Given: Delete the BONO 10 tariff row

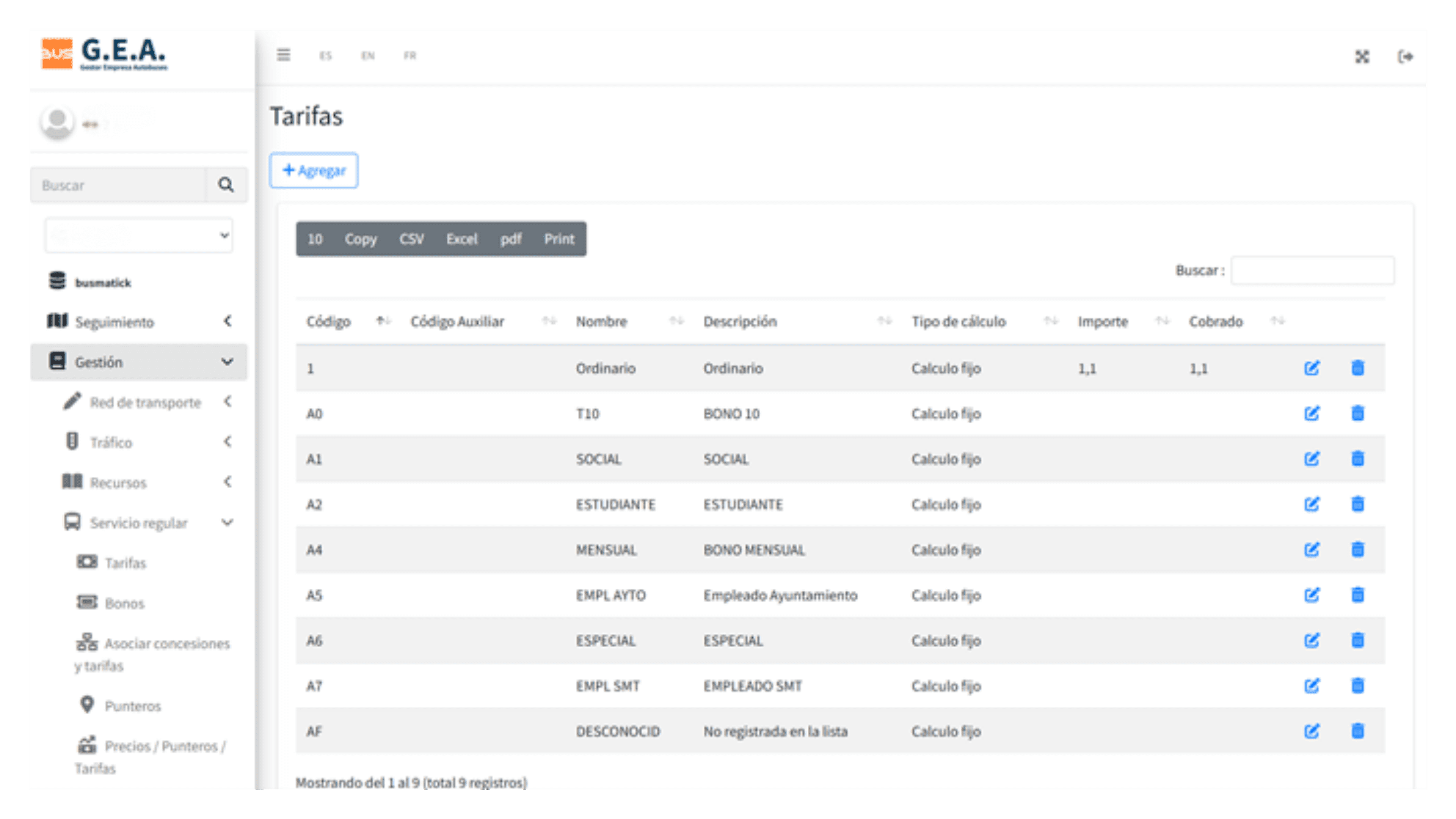Looking at the screenshot, I should point(1358,413).
